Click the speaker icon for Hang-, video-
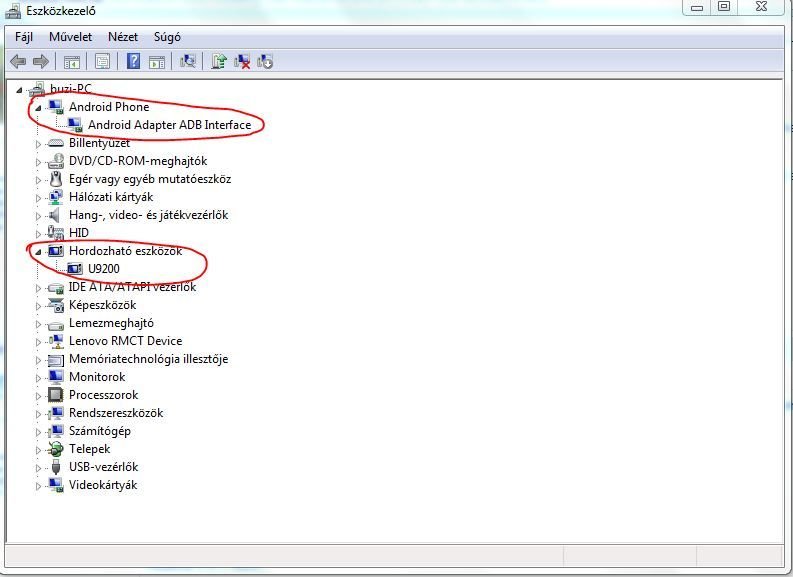 click(55, 215)
